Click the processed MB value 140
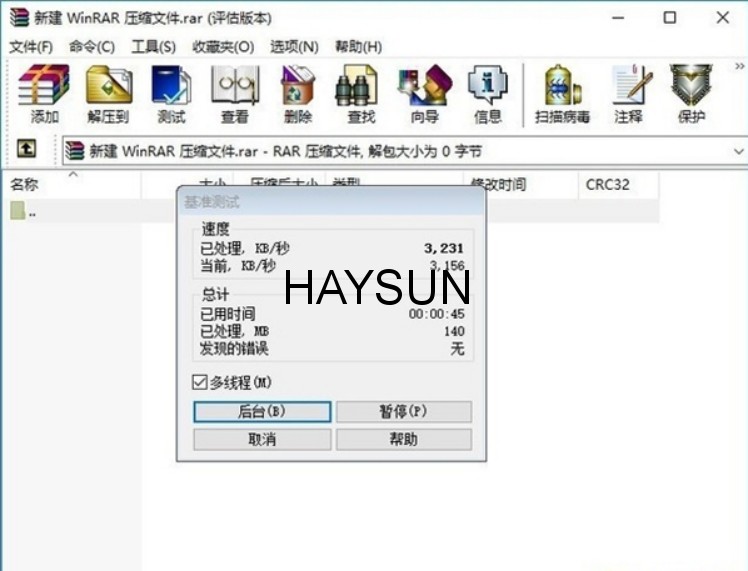748x571 pixels. (x=454, y=331)
